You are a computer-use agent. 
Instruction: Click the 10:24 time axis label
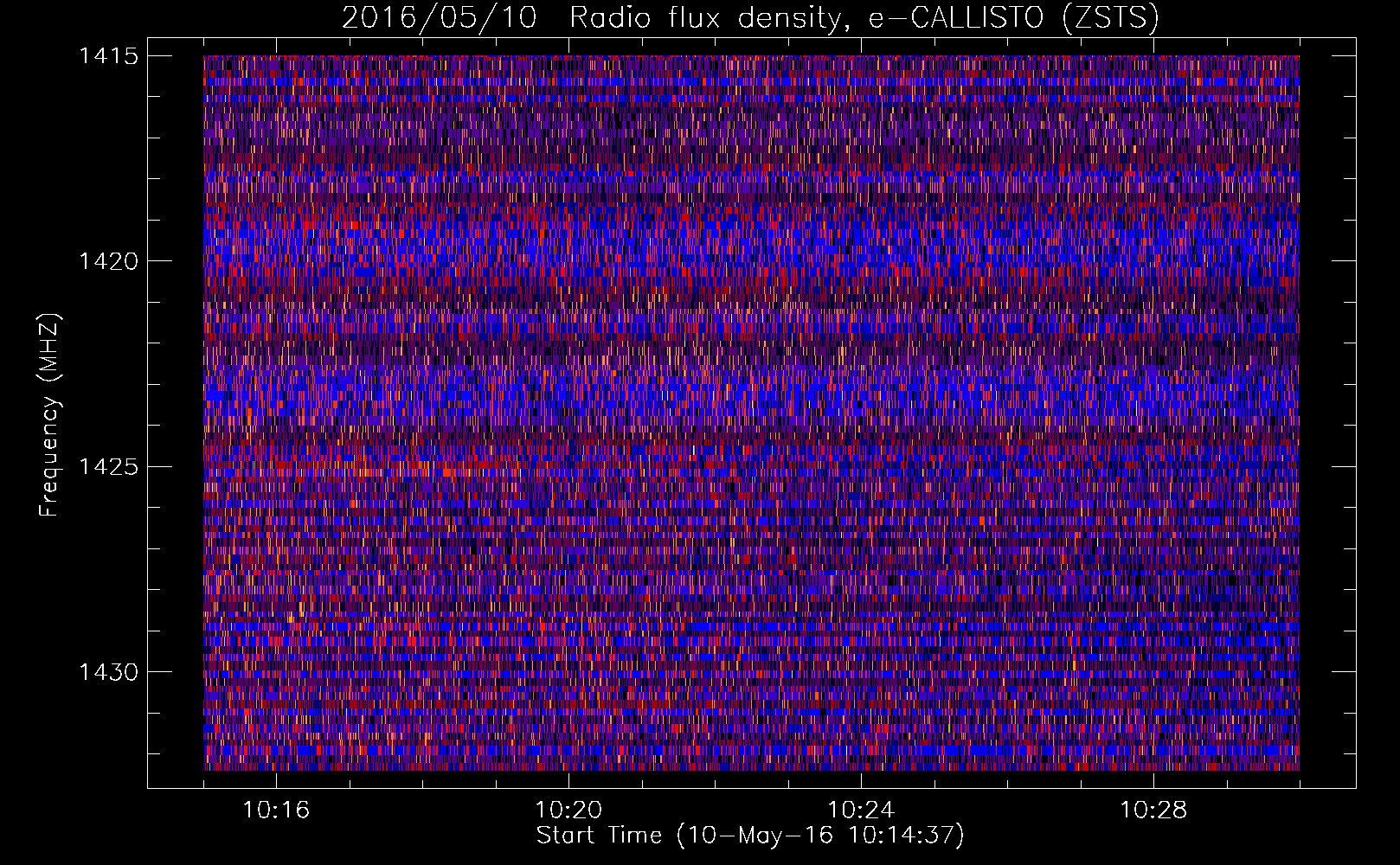[861, 810]
